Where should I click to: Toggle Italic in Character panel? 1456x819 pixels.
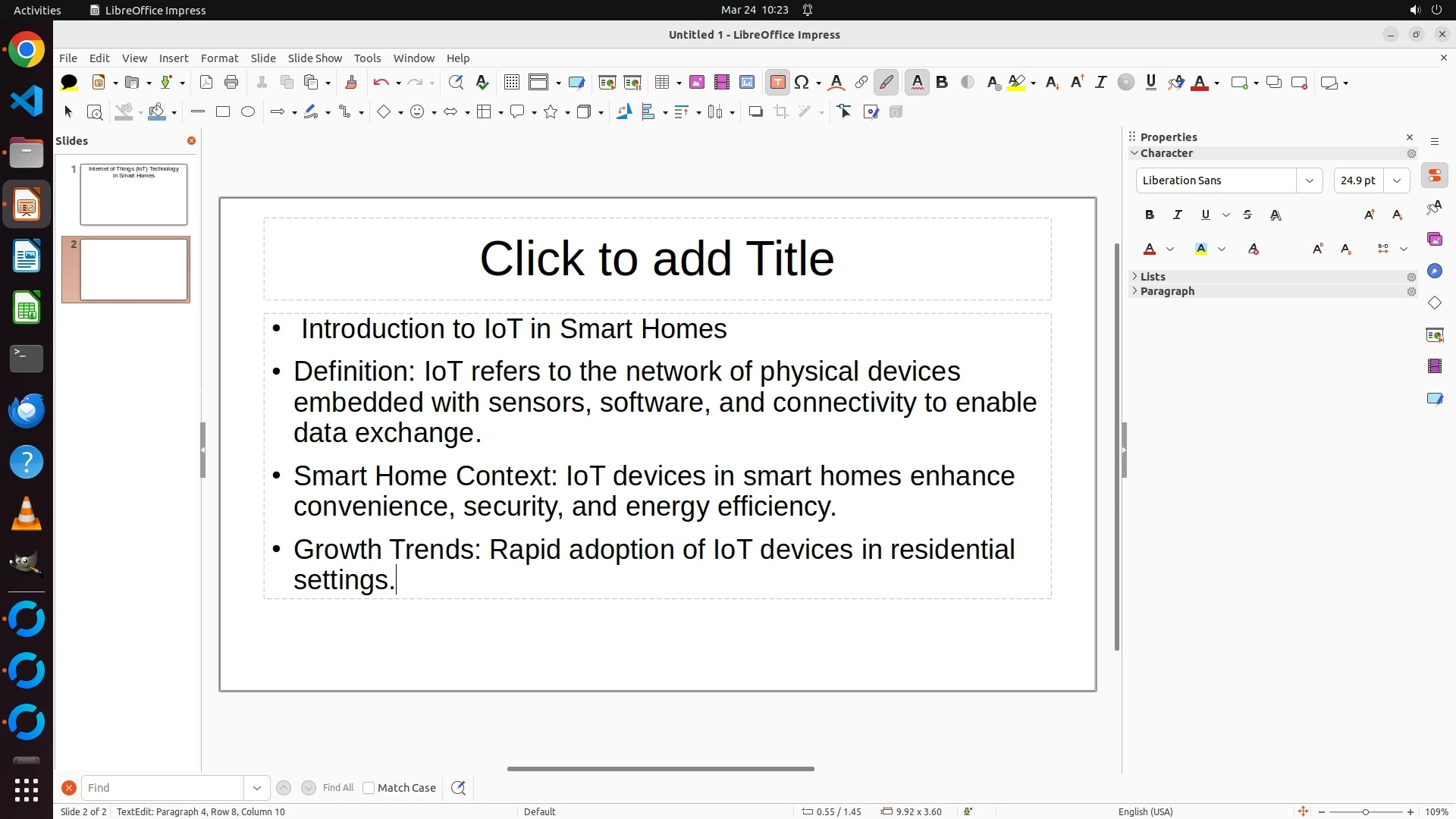click(1178, 215)
